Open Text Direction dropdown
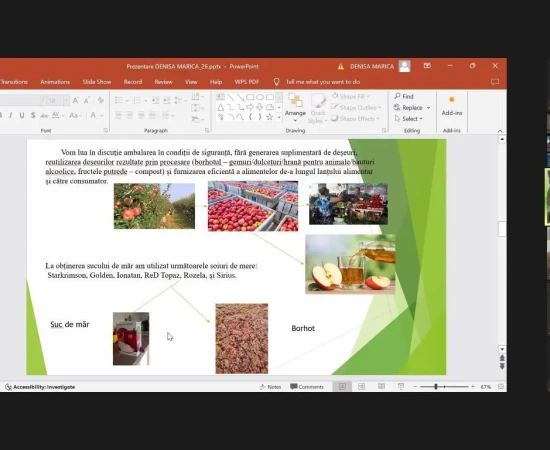 (x=197, y=96)
